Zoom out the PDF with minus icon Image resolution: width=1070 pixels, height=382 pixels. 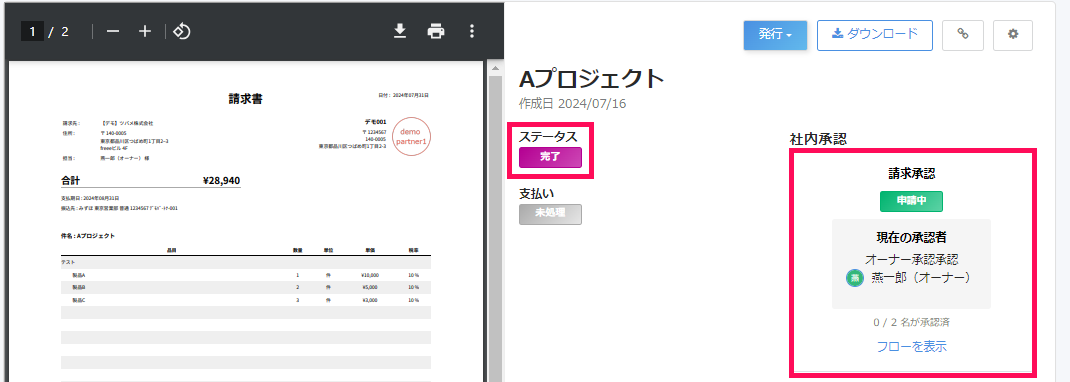(x=113, y=32)
